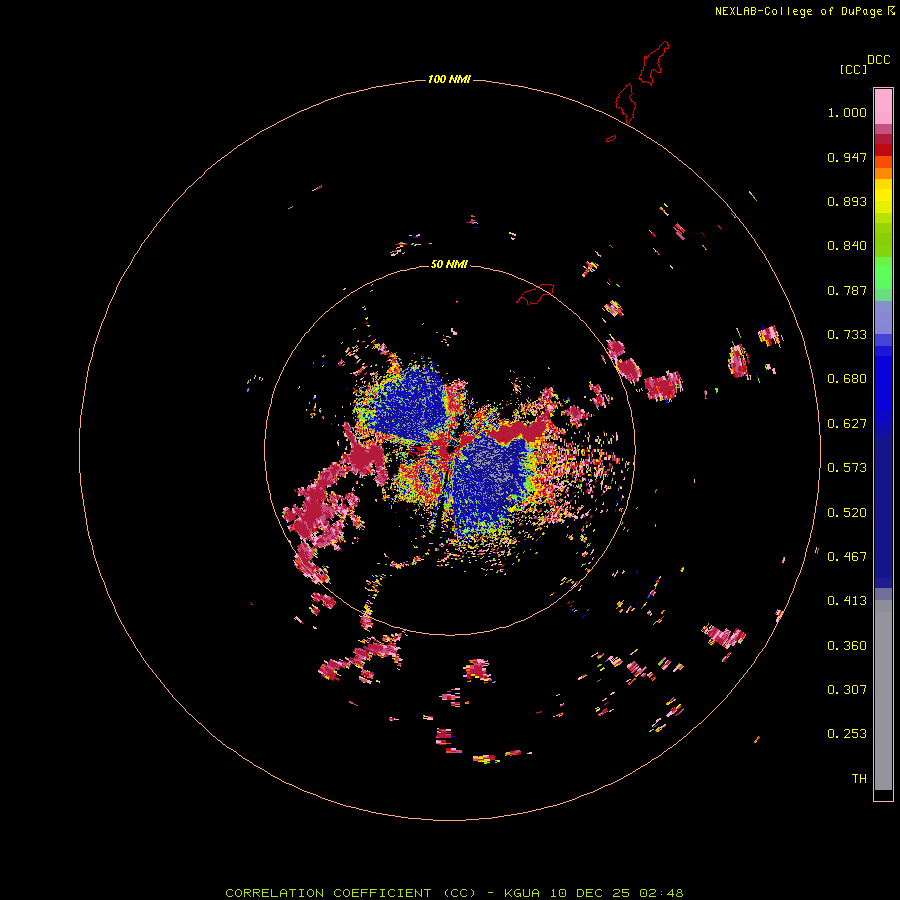Viewport: 900px width, 900px height.
Task: Click the 0.947 legend value
Action: click(x=847, y=157)
